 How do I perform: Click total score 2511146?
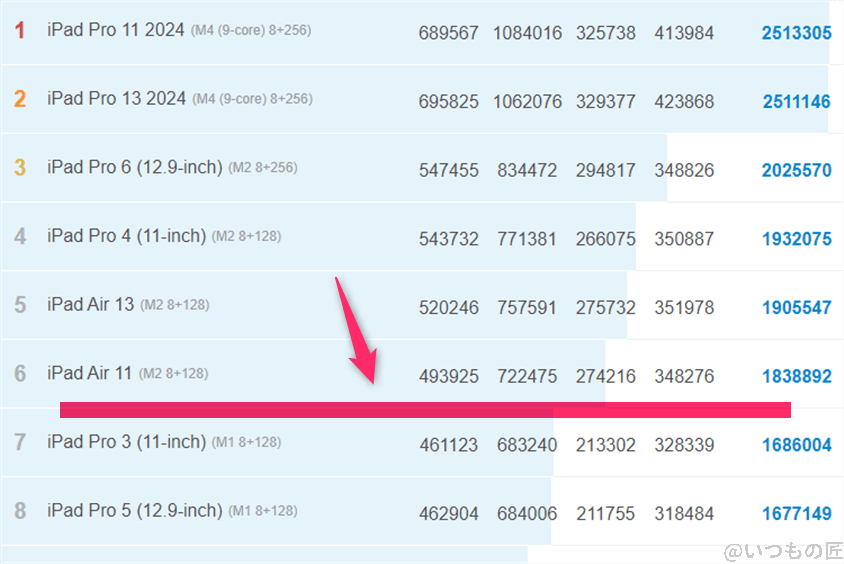(796, 101)
